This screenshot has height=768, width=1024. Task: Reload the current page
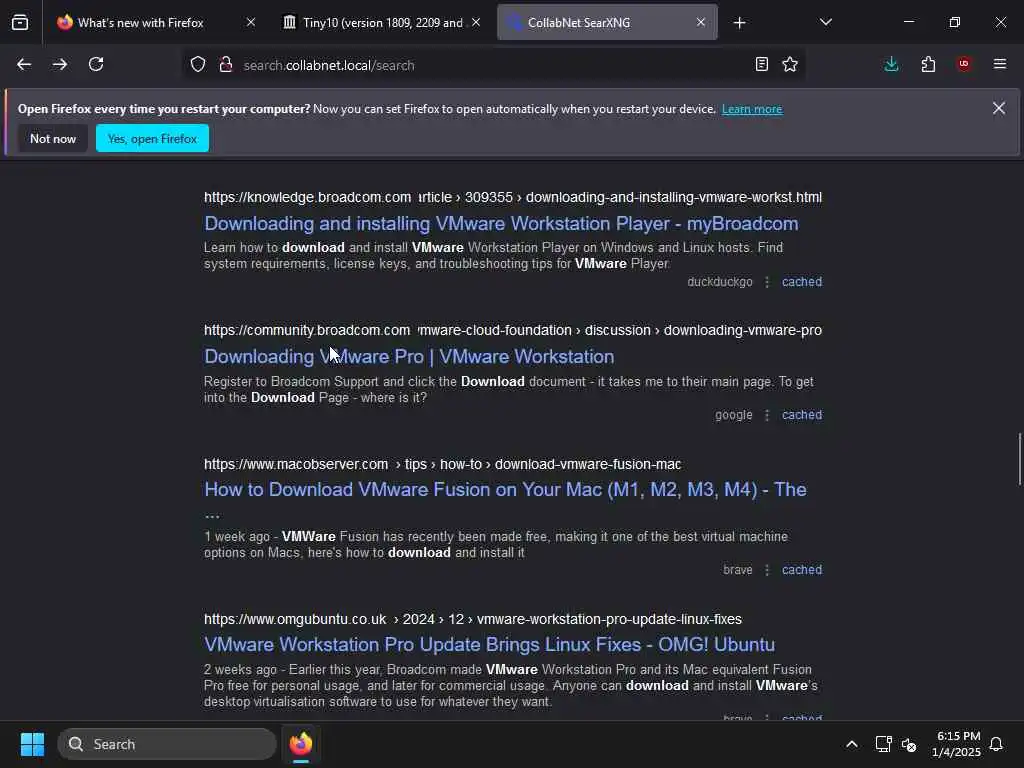(x=96, y=64)
